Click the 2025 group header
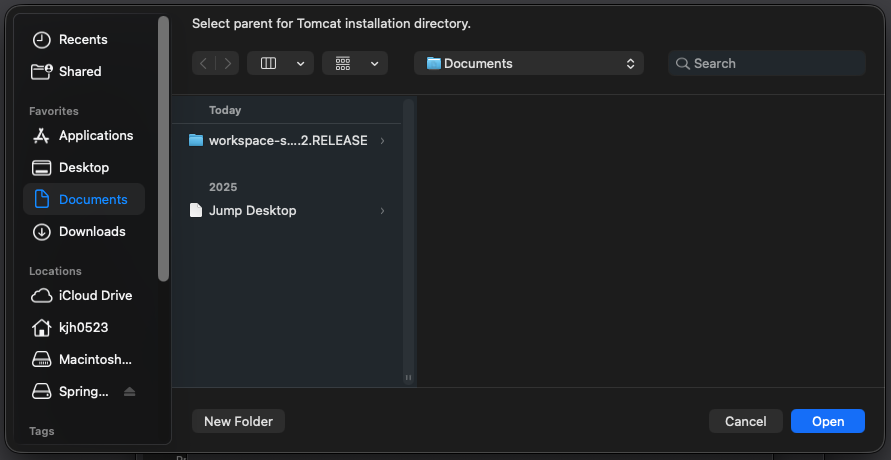Viewport: 891px width, 460px height. (x=223, y=187)
